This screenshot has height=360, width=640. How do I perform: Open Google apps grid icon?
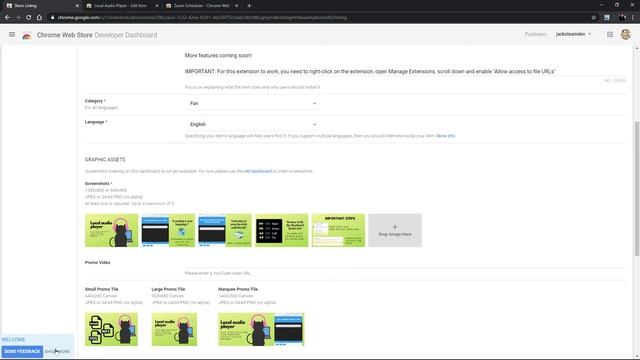point(610,35)
